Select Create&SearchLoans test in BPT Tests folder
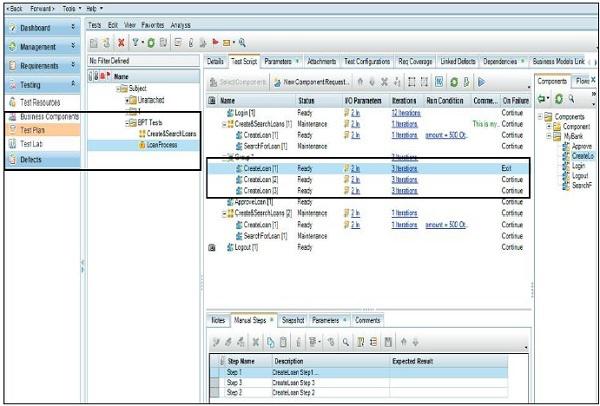The width and height of the screenshot is (600, 406). pyautogui.click(x=171, y=134)
